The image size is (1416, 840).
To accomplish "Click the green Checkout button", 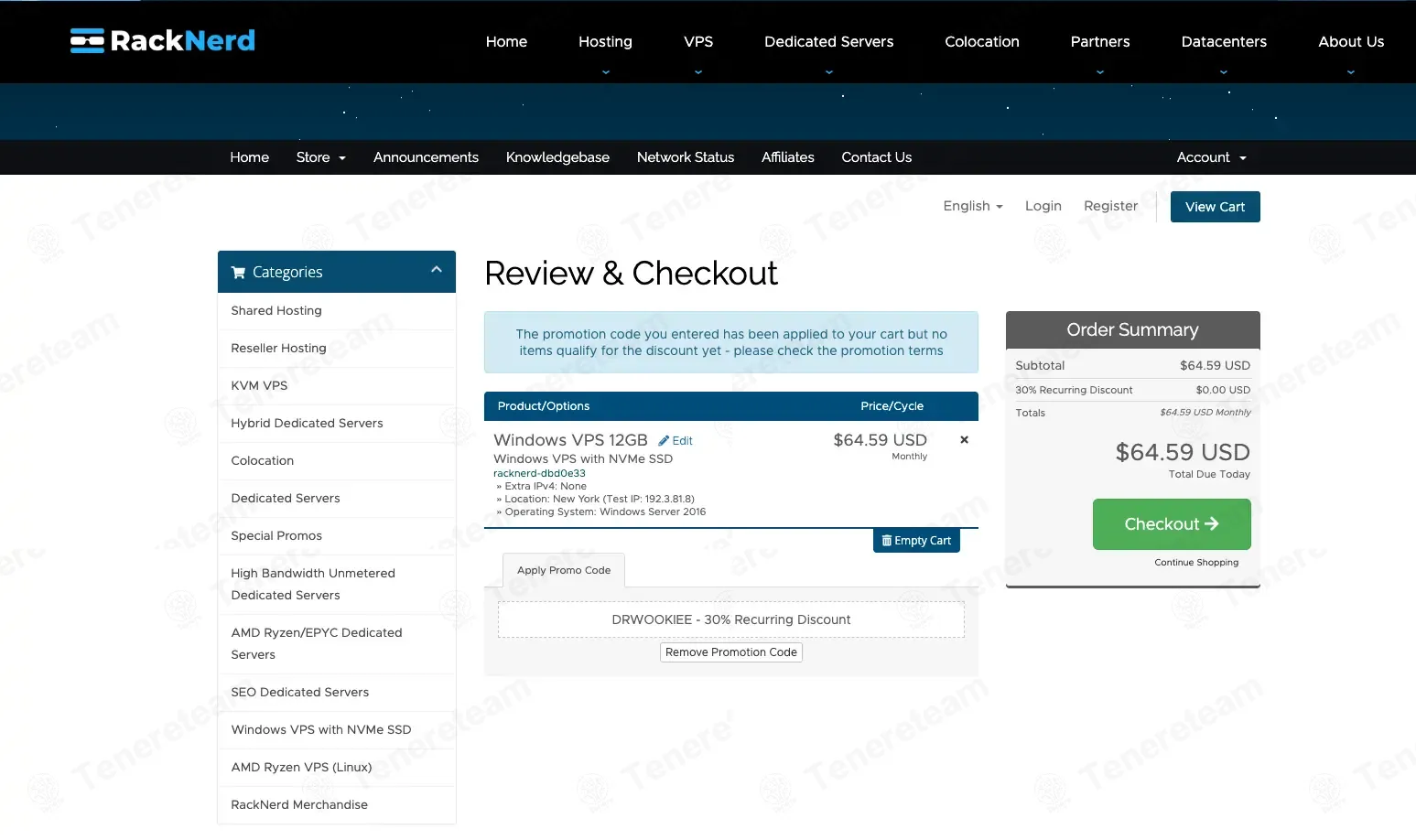I will click(x=1172, y=524).
